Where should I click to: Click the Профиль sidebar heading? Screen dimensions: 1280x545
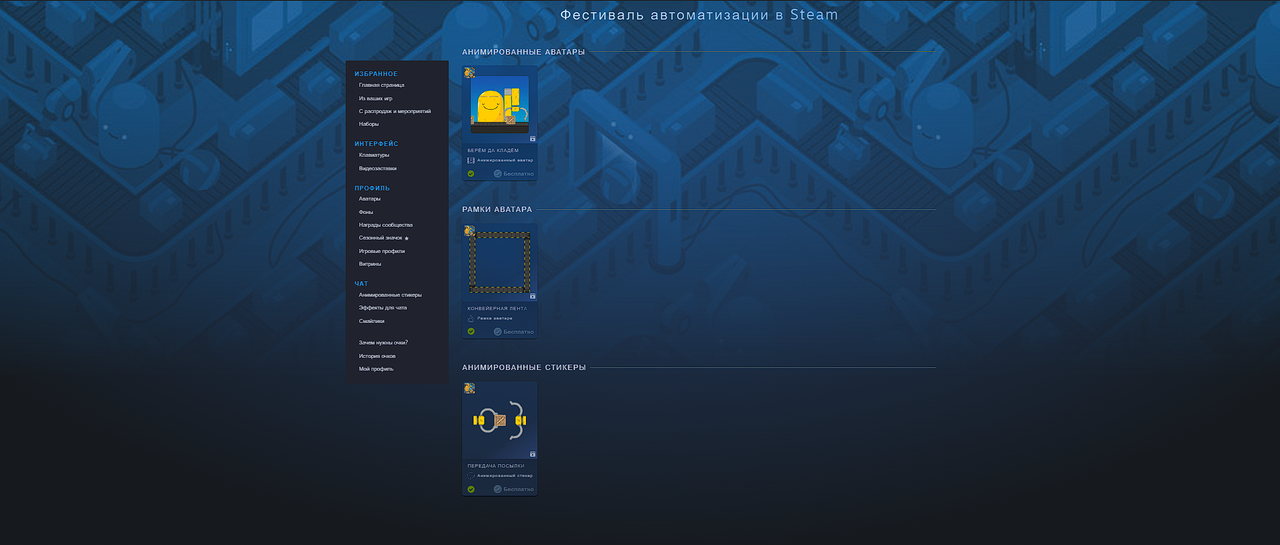(372, 188)
